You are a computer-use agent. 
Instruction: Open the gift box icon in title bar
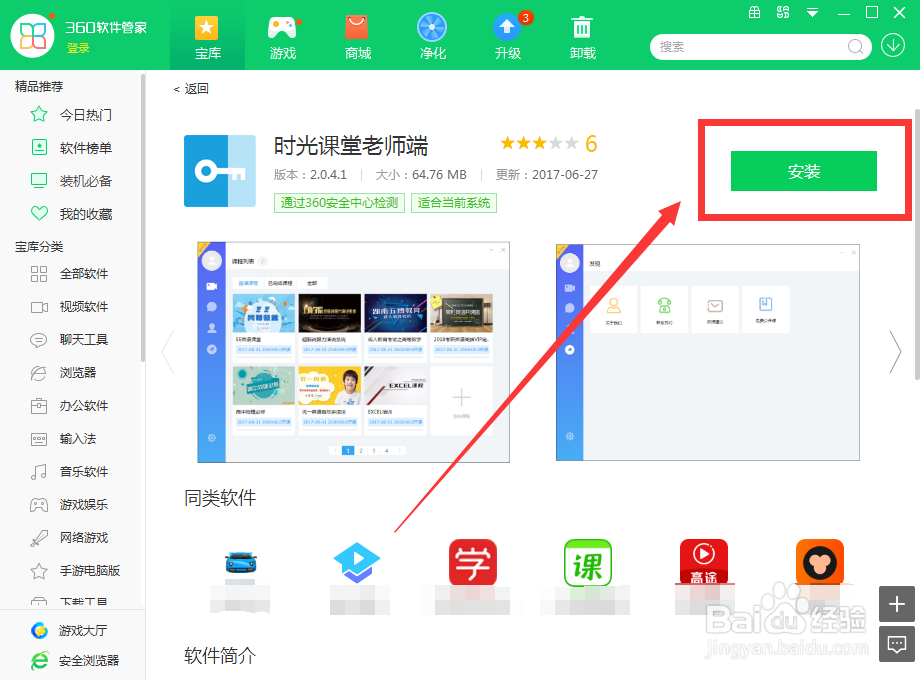point(755,12)
